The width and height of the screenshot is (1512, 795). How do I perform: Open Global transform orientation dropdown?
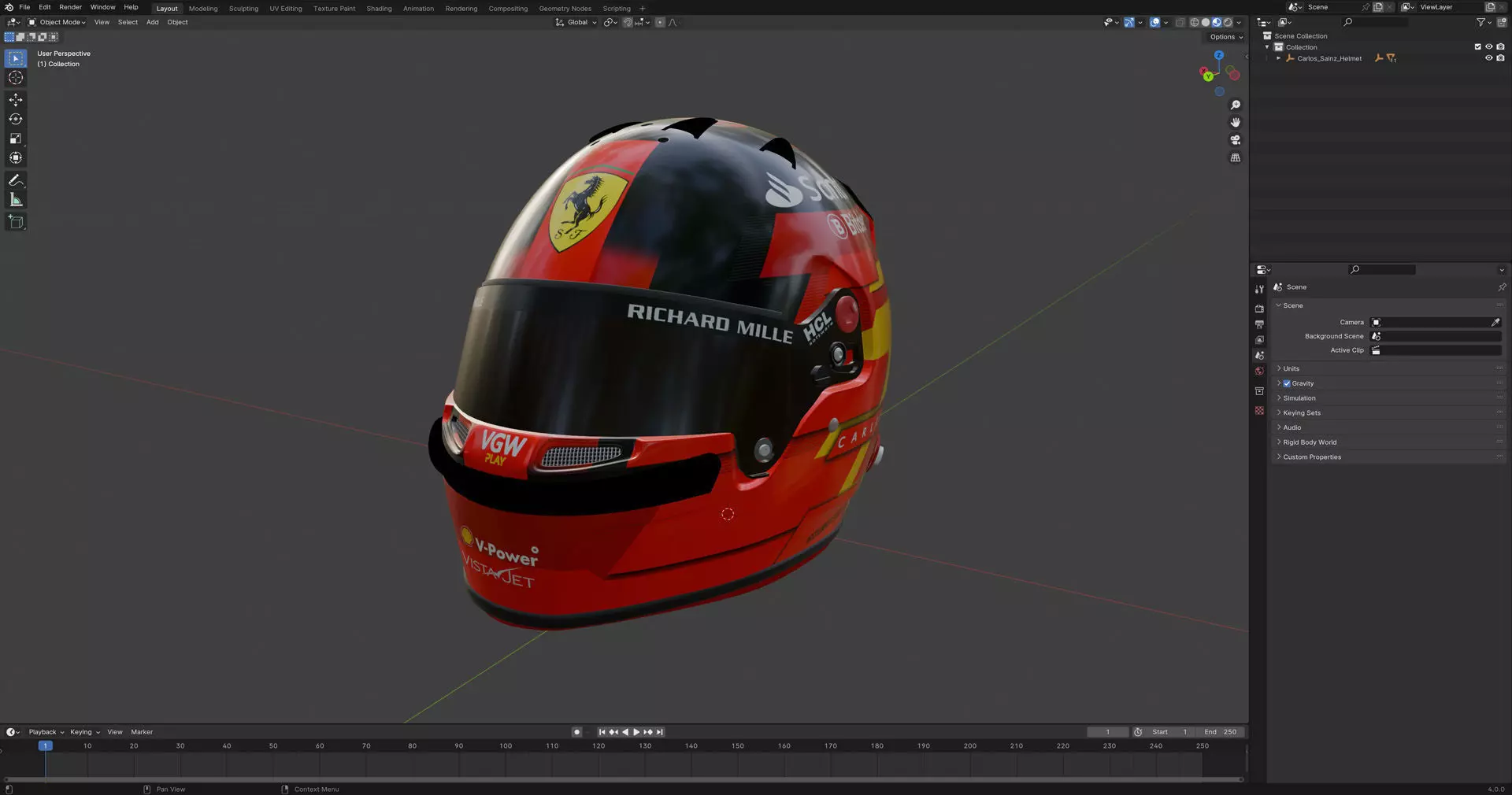pos(576,22)
